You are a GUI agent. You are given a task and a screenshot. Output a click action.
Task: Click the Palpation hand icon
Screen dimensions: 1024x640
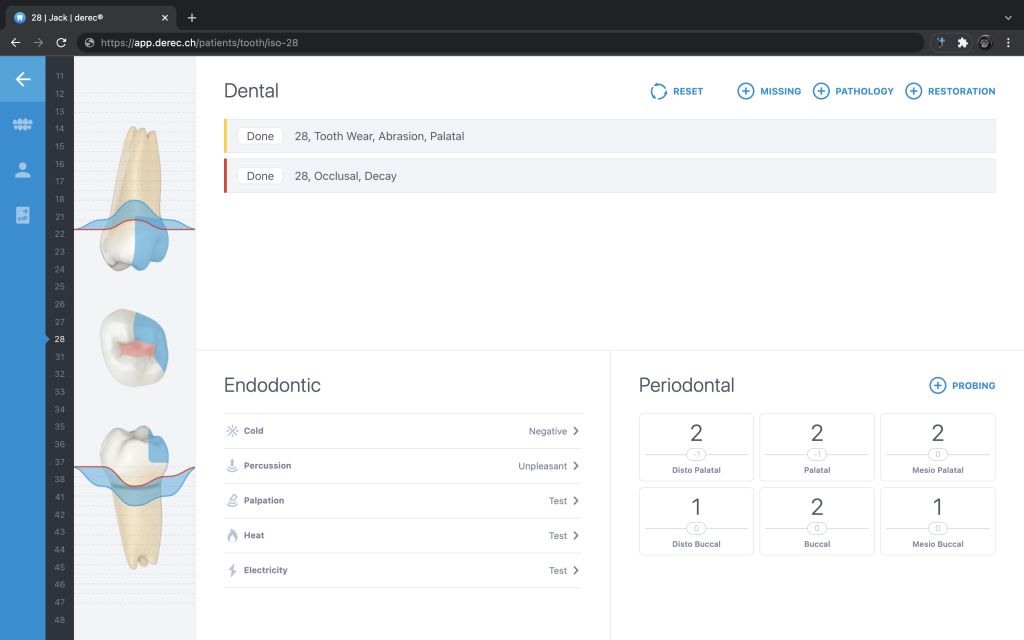[x=232, y=500]
